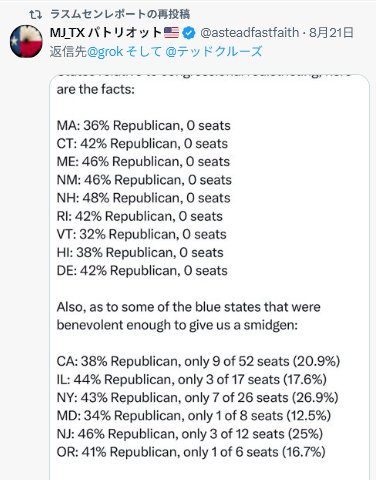Open attached image at 'VT: 32% Republican'
376x480 pixels.
pyautogui.click(x=141, y=234)
